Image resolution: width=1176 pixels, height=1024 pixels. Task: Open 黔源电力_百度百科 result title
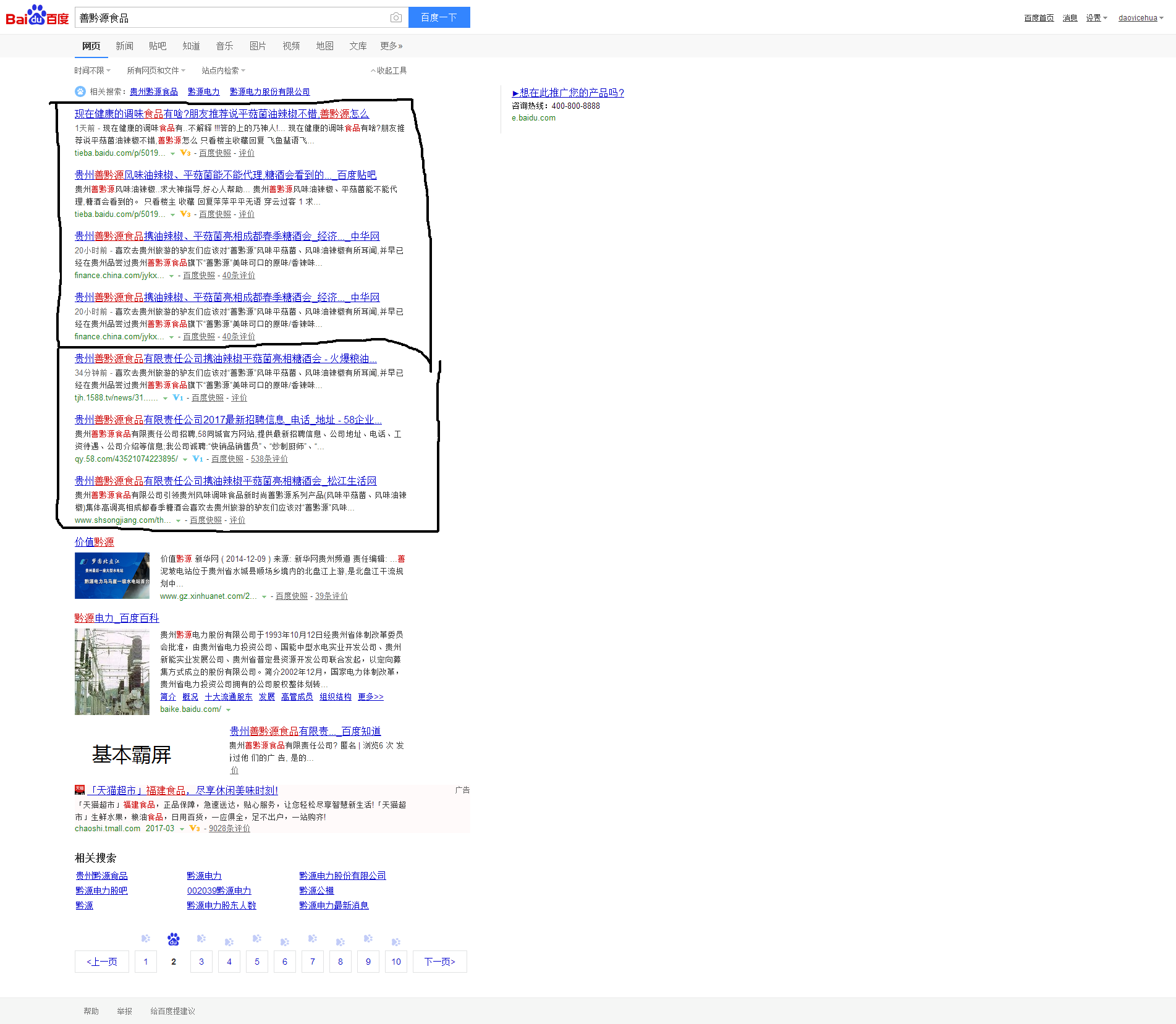click(x=117, y=618)
